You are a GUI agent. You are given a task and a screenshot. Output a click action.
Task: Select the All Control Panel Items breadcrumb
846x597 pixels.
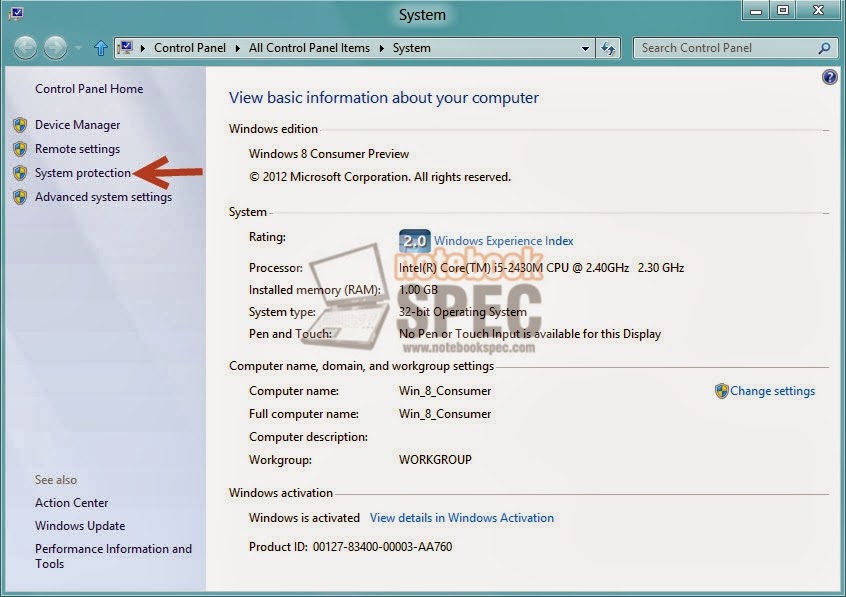pos(309,48)
